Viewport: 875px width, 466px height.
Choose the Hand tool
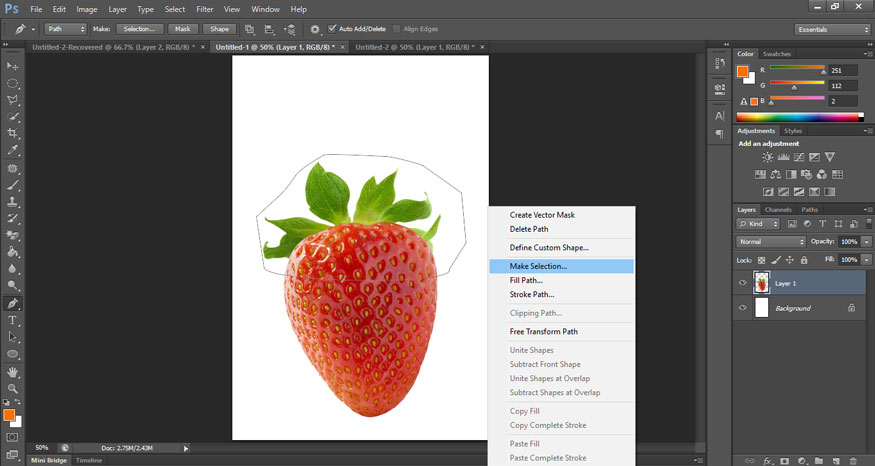coord(13,371)
